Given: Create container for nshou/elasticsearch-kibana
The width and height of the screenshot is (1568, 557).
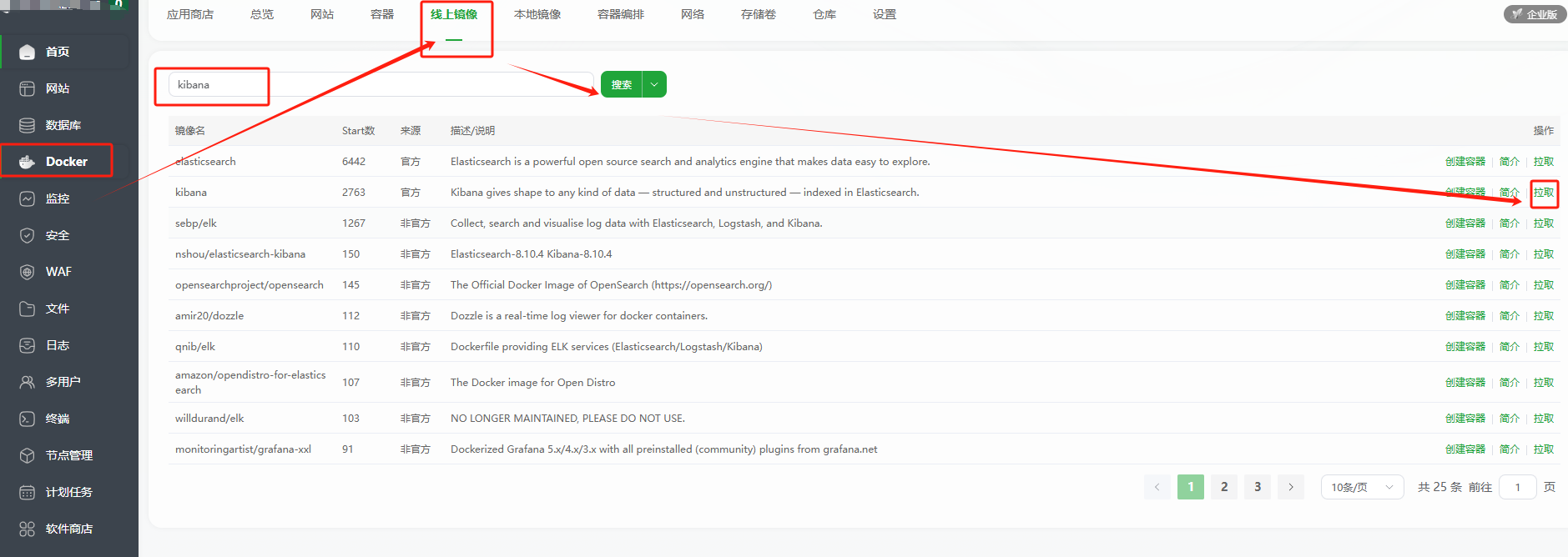Looking at the screenshot, I should (1465, 254).
